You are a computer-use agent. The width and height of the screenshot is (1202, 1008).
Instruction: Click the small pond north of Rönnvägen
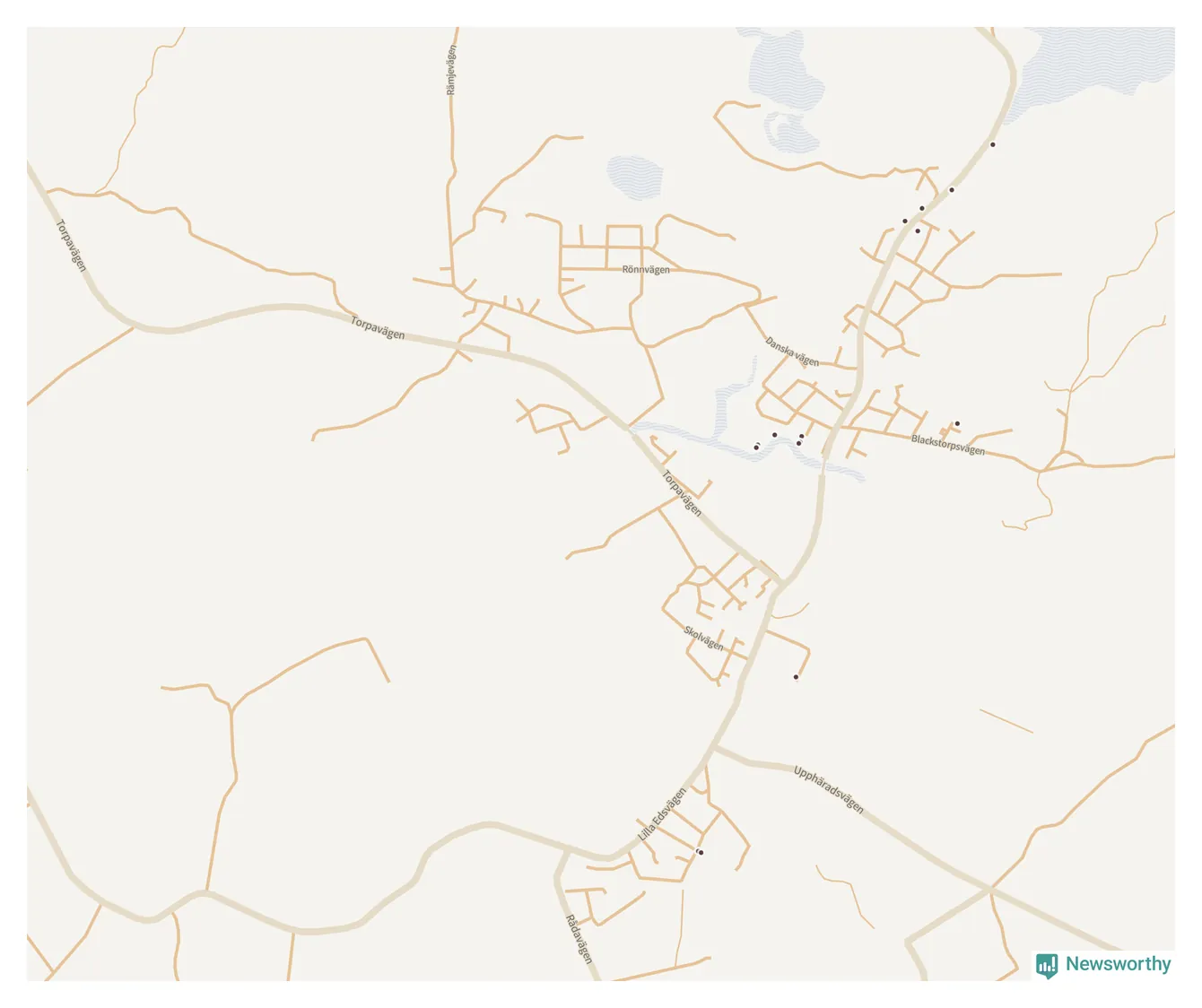(634, 177)
